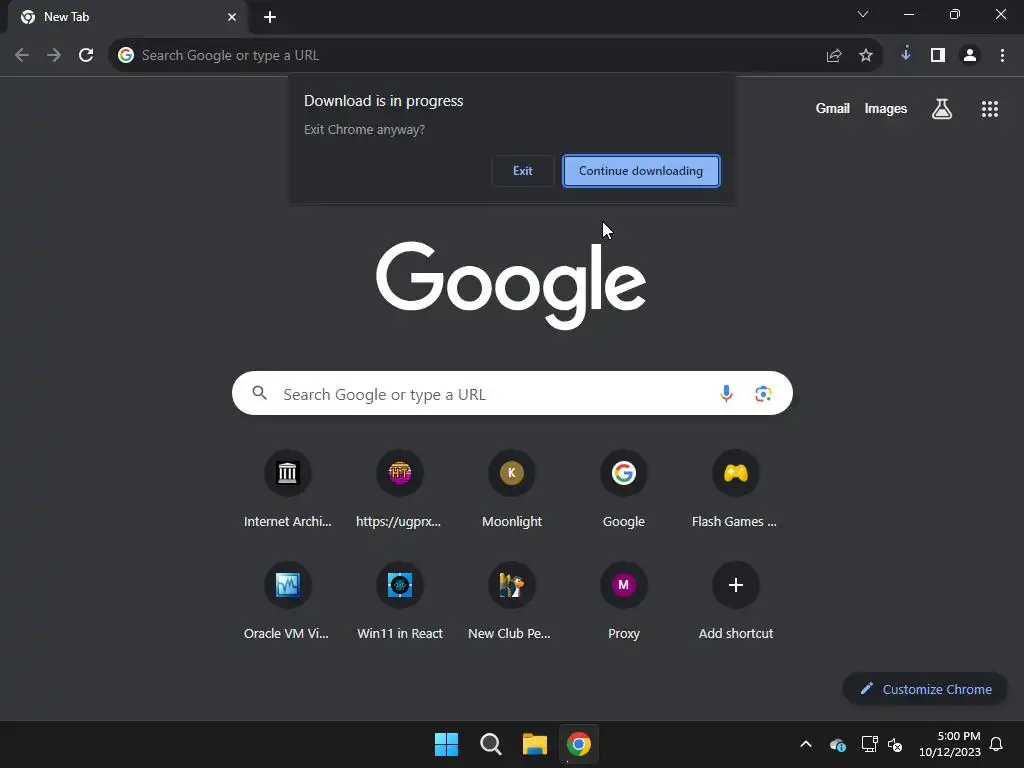This screenshot has height=768, width=1024.
Task: Open taskbar Search icon
Action: 490,744
